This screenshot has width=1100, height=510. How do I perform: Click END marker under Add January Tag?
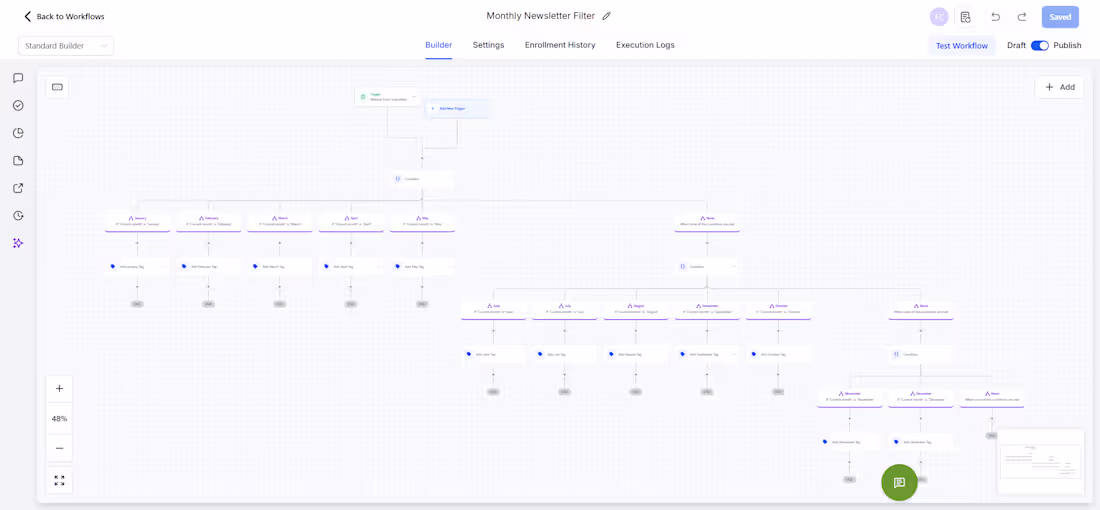138,304
